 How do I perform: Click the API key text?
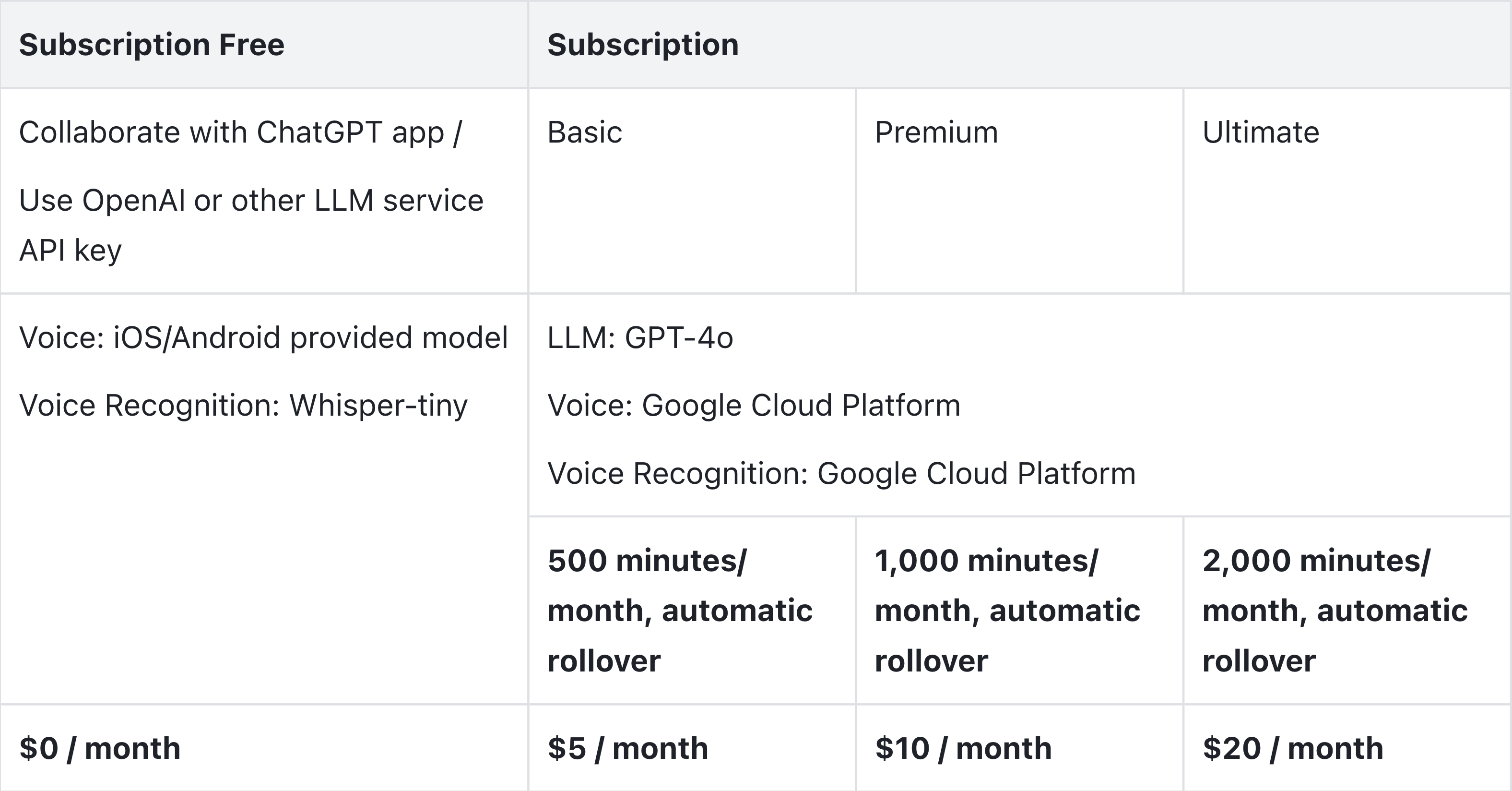[x=71, y=251]
